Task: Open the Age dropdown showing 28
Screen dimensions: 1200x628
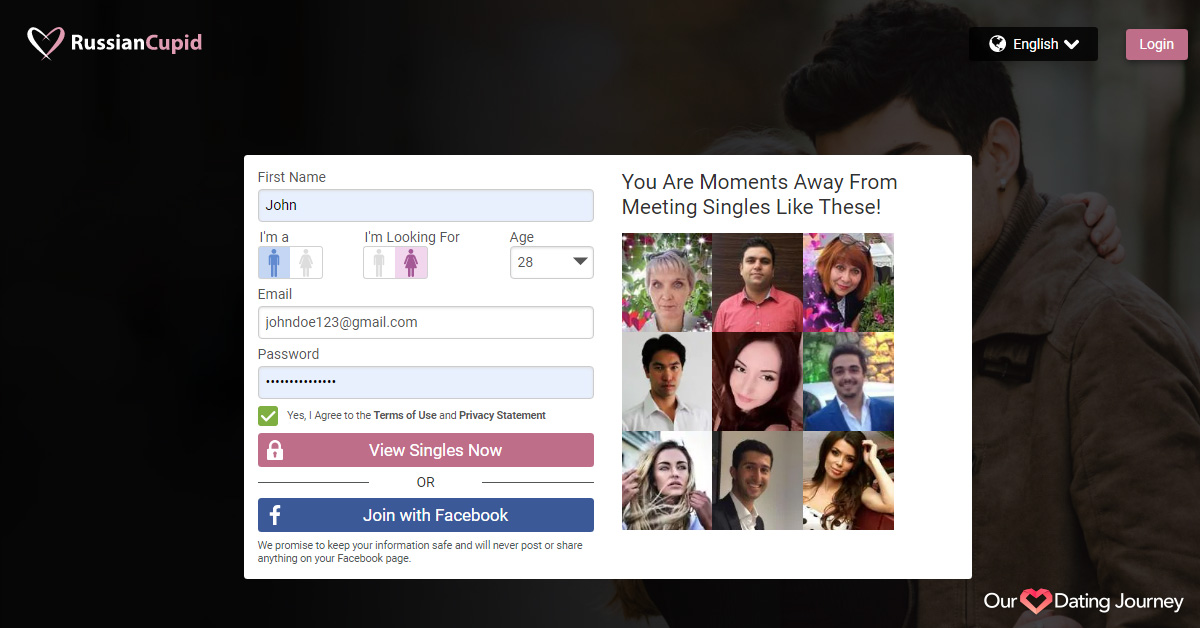Action: coord(552,262)
